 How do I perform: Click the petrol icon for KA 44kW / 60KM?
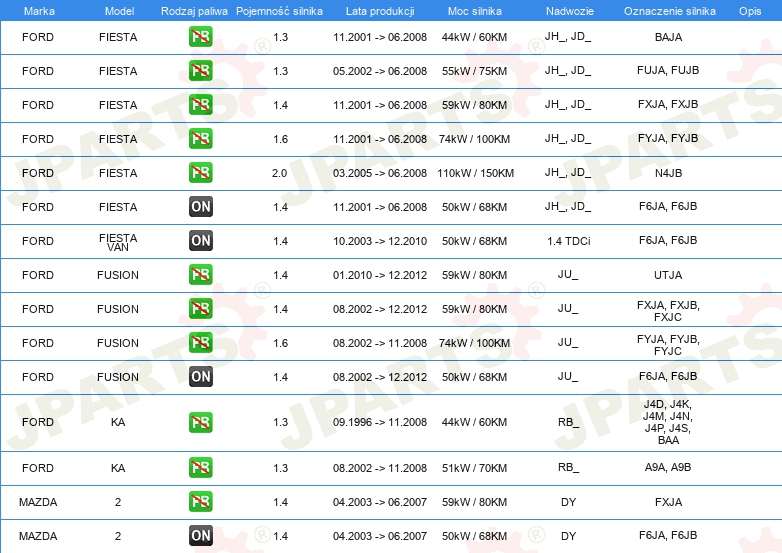200,422
